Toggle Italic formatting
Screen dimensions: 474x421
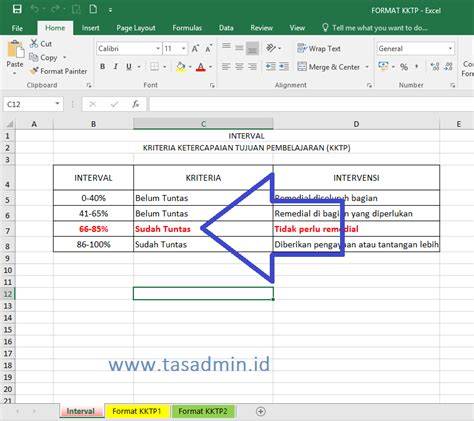coord(116,67)
